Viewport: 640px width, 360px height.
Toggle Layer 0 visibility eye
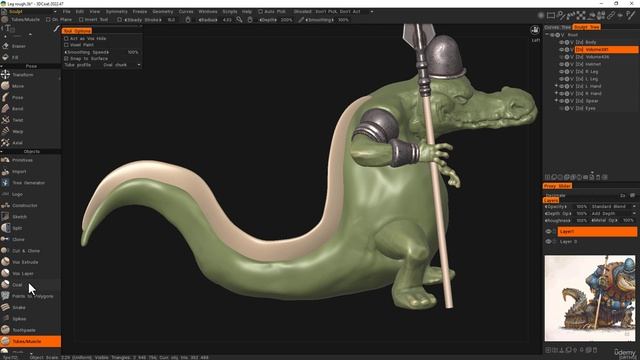click(x=549, y=242)
